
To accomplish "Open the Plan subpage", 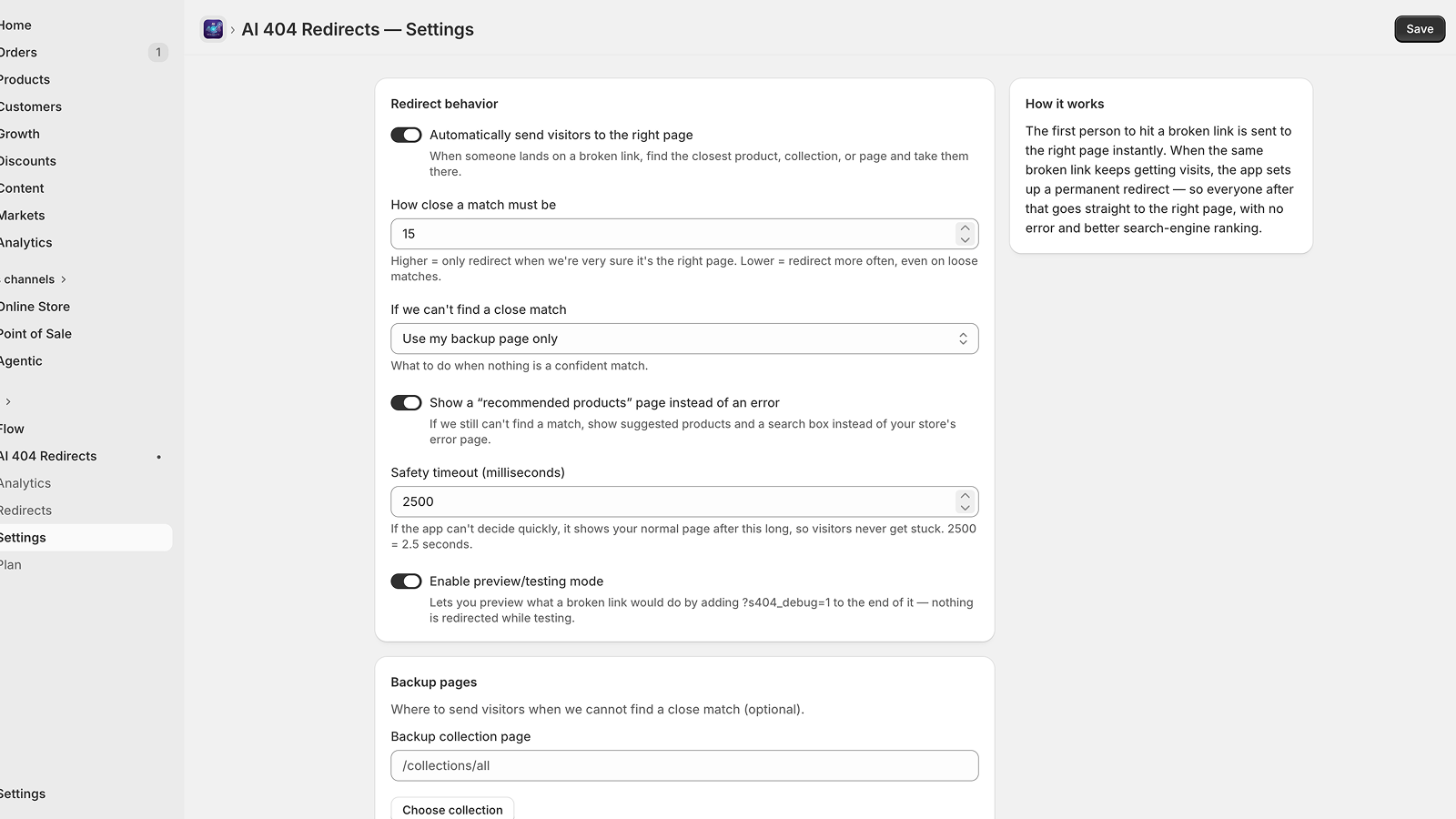I will tap(11, 565).
